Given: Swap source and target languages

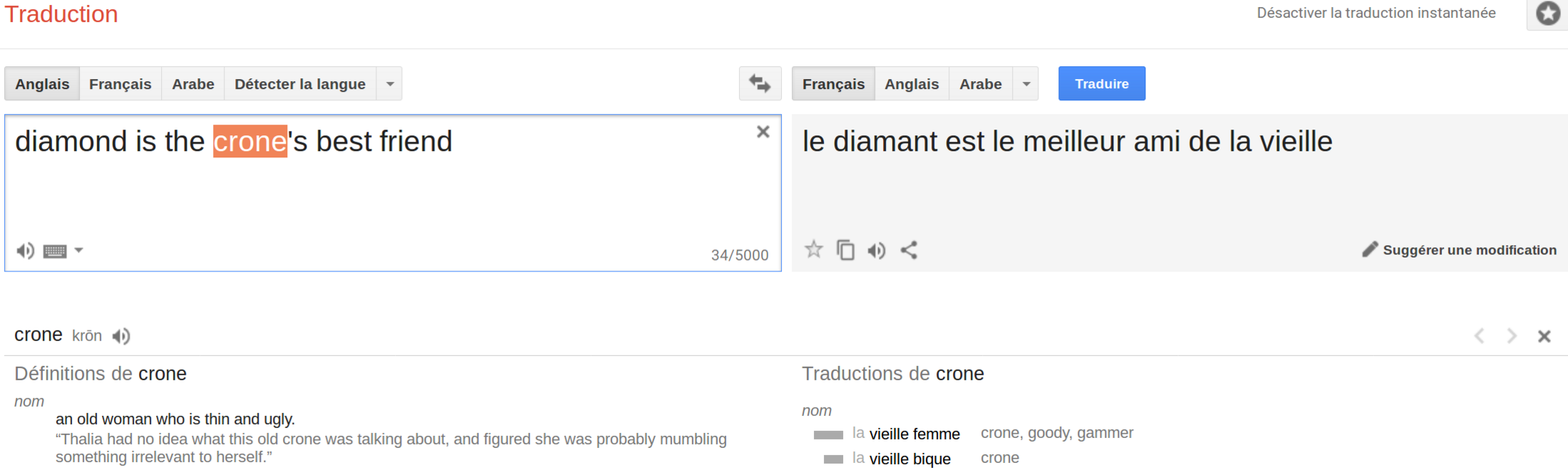Looking at the screenshot, I should point(760,84).
